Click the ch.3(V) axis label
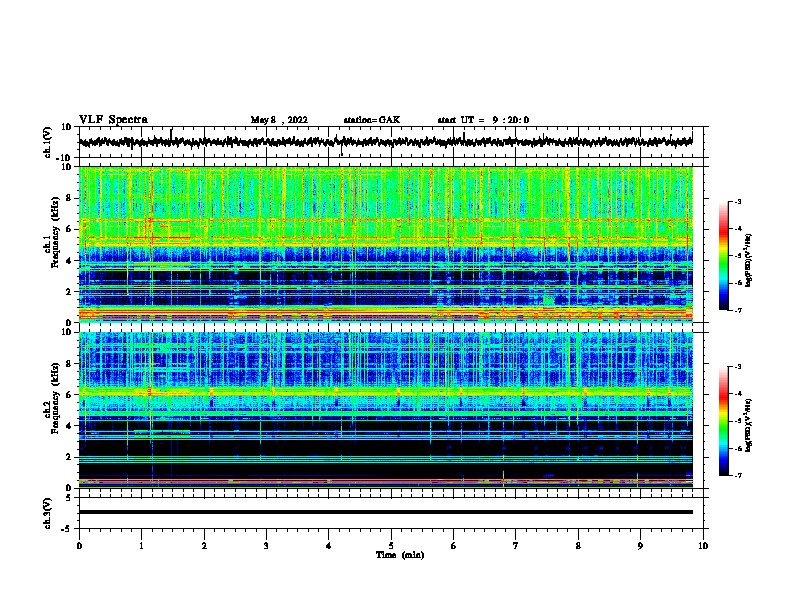This screenshot has height=612, width=792. pos(48,513)
